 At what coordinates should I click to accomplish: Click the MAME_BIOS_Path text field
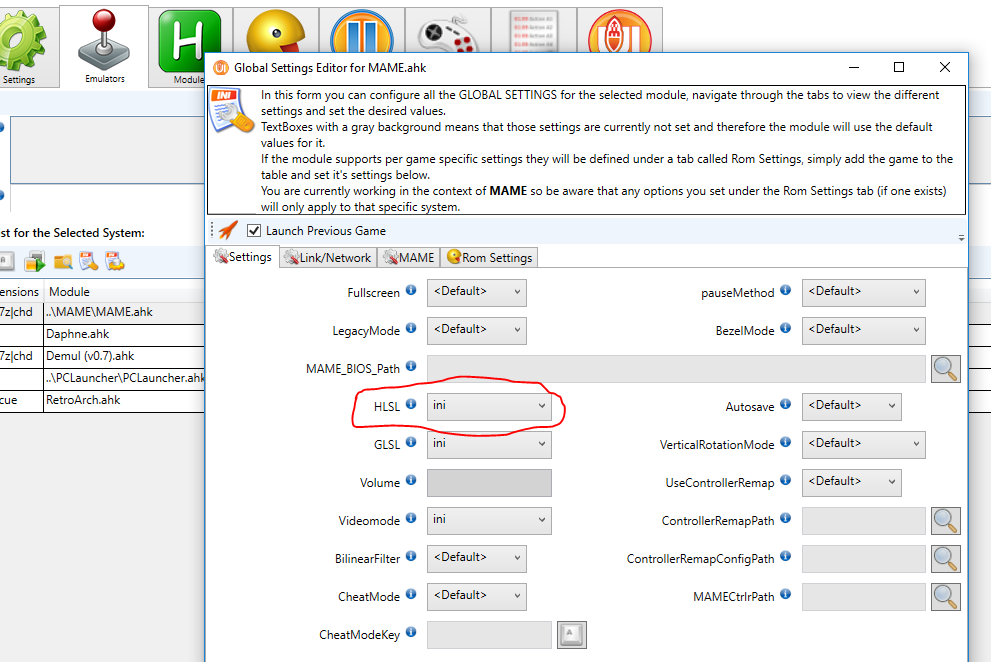pos(676,369)
